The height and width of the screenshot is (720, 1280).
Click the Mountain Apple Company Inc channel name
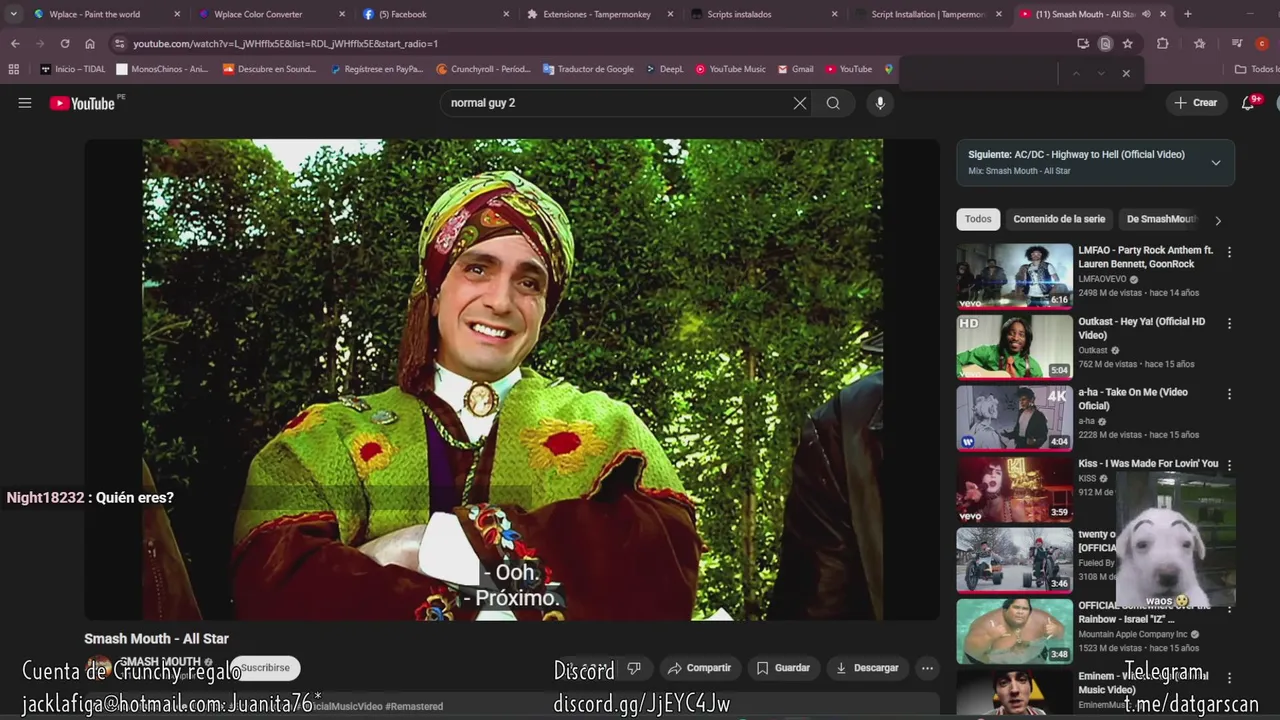coord(1132,634)
